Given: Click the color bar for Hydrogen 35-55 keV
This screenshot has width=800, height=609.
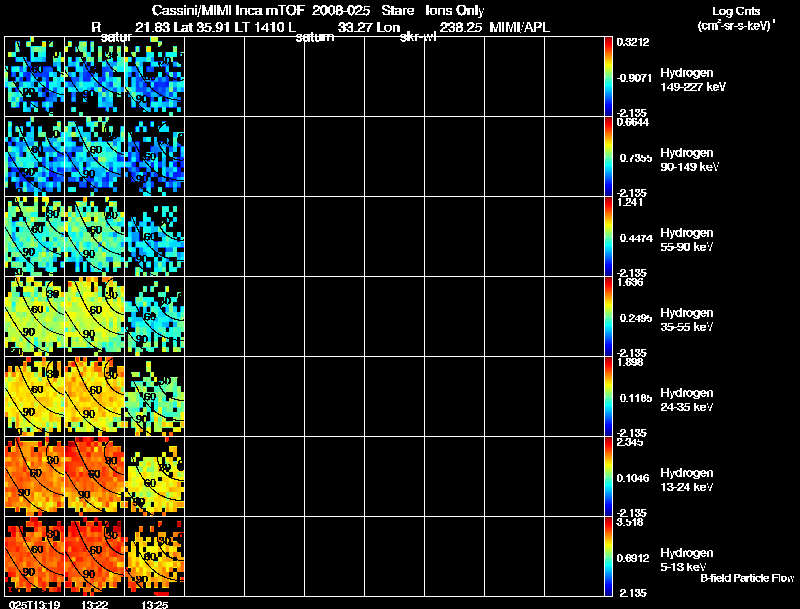Looking at the screenshot, I should (608, 317).
